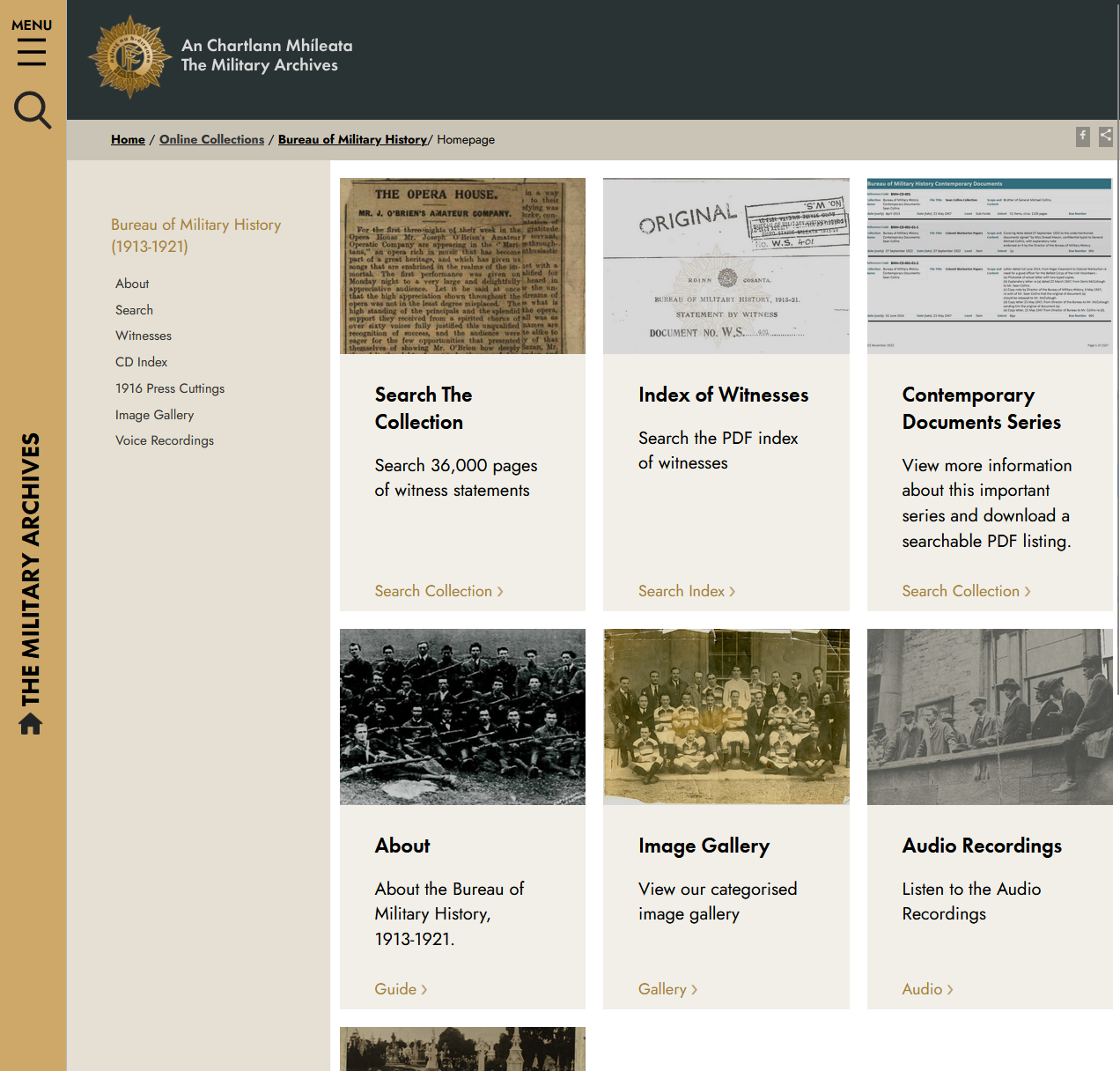Click the home icon in the sidebar
This screenshot has width=1120, height=1071.
point(31,723)
